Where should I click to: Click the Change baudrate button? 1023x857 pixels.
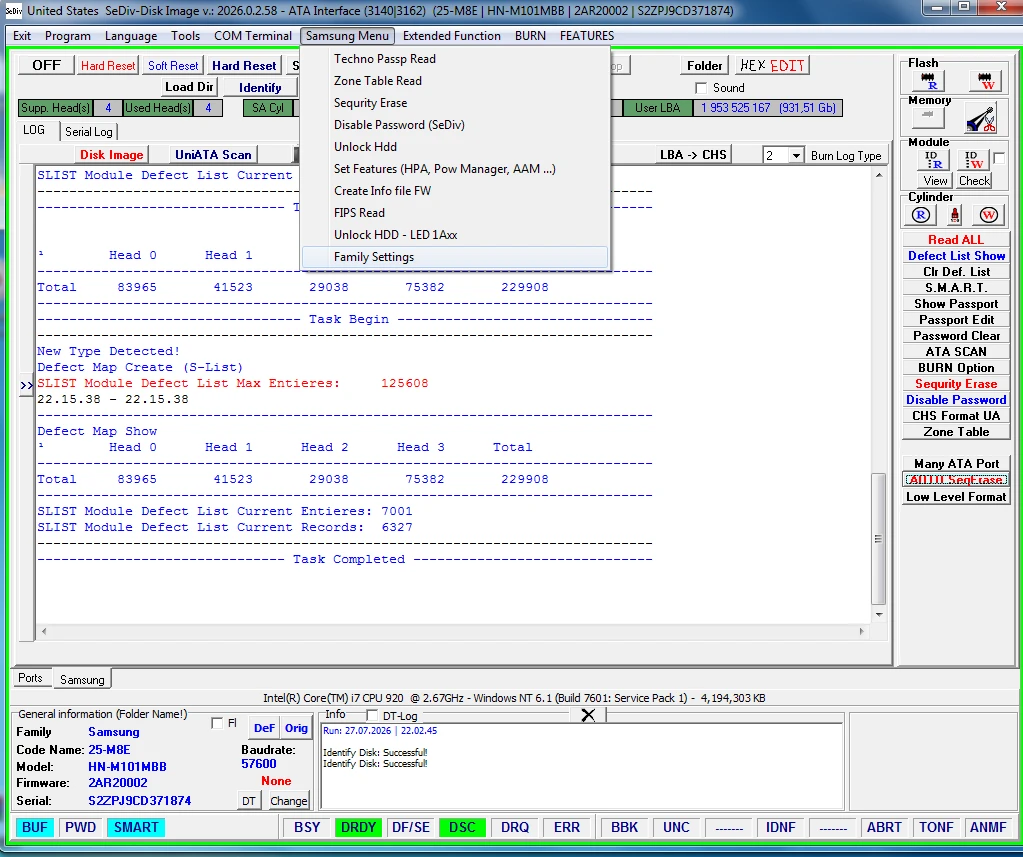[x=288, y=800]
